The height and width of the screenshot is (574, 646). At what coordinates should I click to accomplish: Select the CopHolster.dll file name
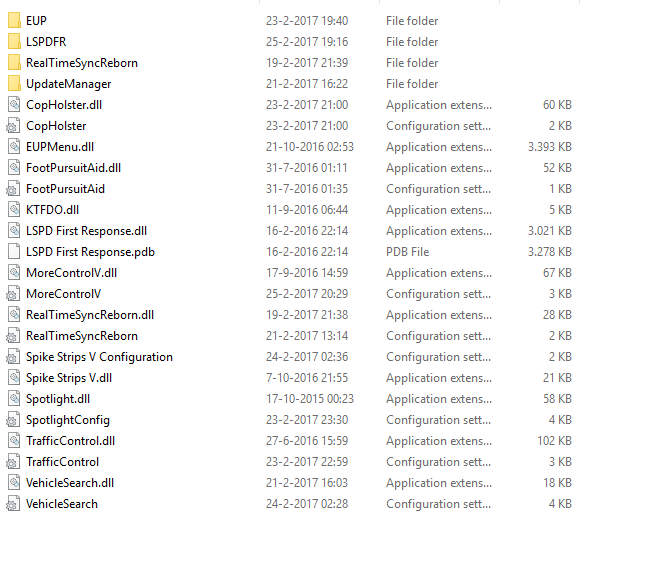pos(64,105)
